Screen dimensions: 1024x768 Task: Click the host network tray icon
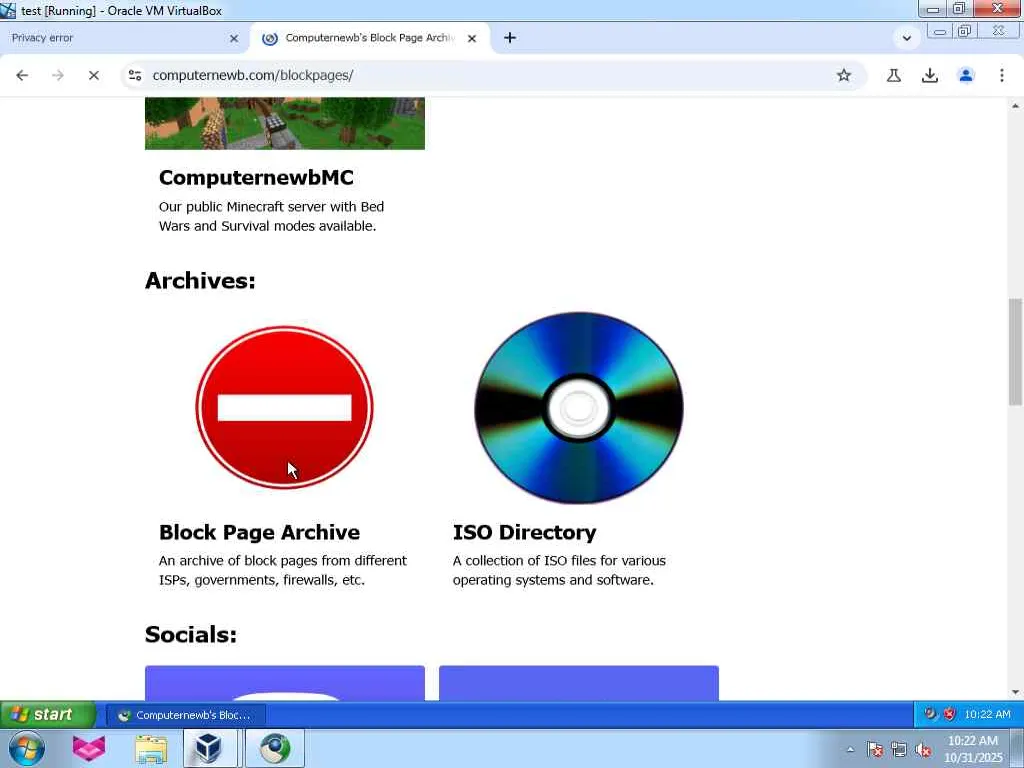click(899, 750)
